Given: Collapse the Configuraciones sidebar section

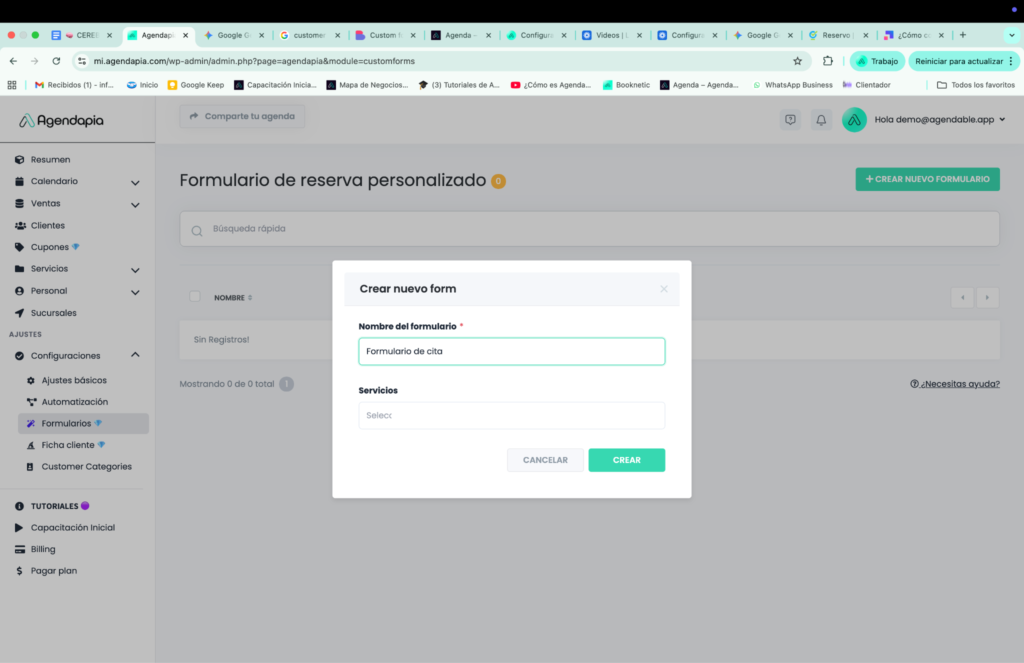Looking at the screenshot, I should coord(135,355).
